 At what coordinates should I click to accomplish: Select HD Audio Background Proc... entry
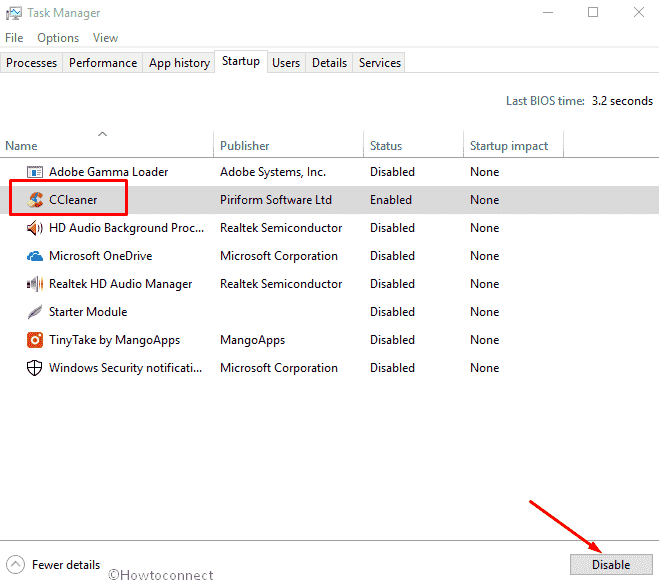click(127, 228)
